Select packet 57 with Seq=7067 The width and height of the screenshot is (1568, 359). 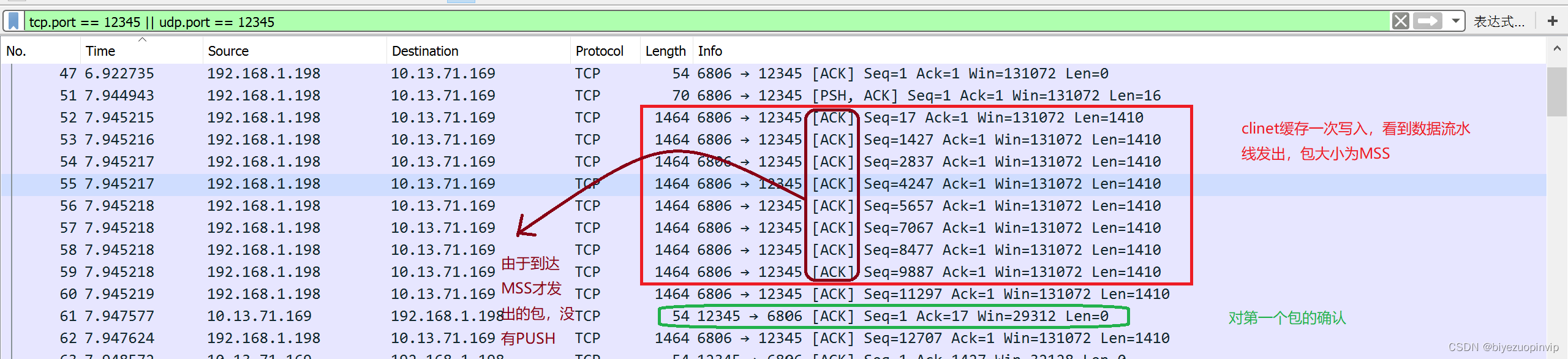[x=773, y=228]
